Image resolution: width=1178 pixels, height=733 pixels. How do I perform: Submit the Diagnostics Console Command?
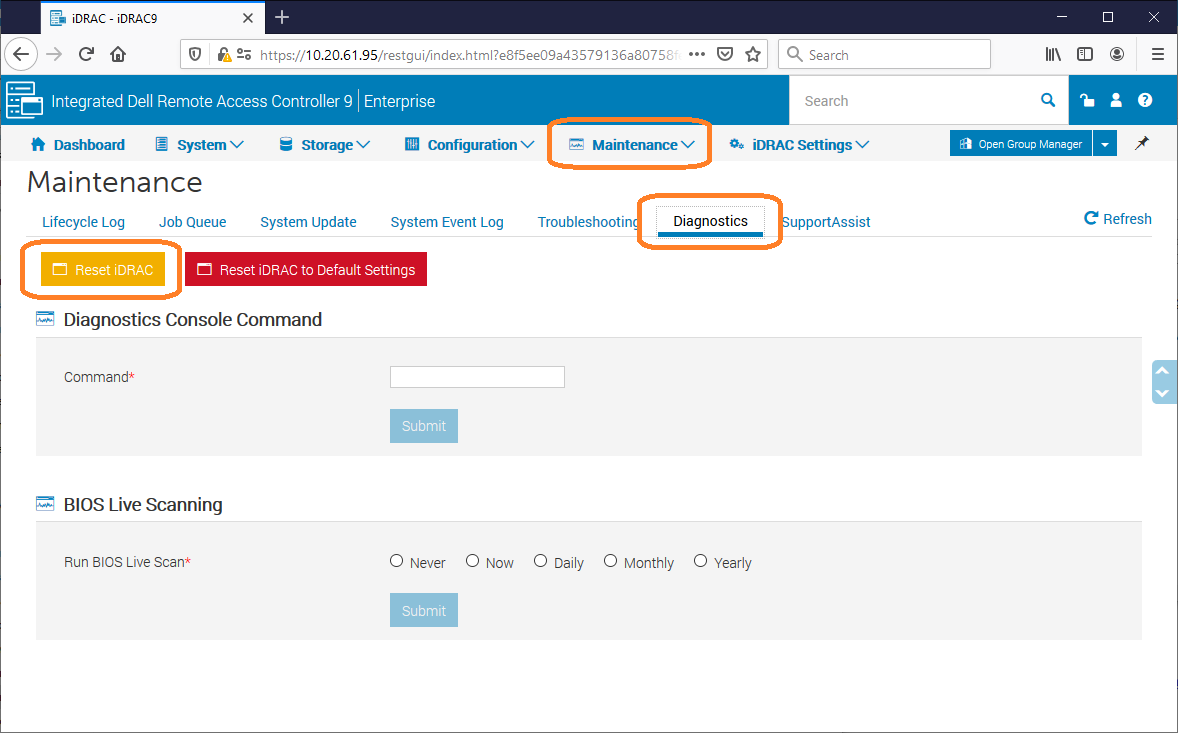click(424, 426)
